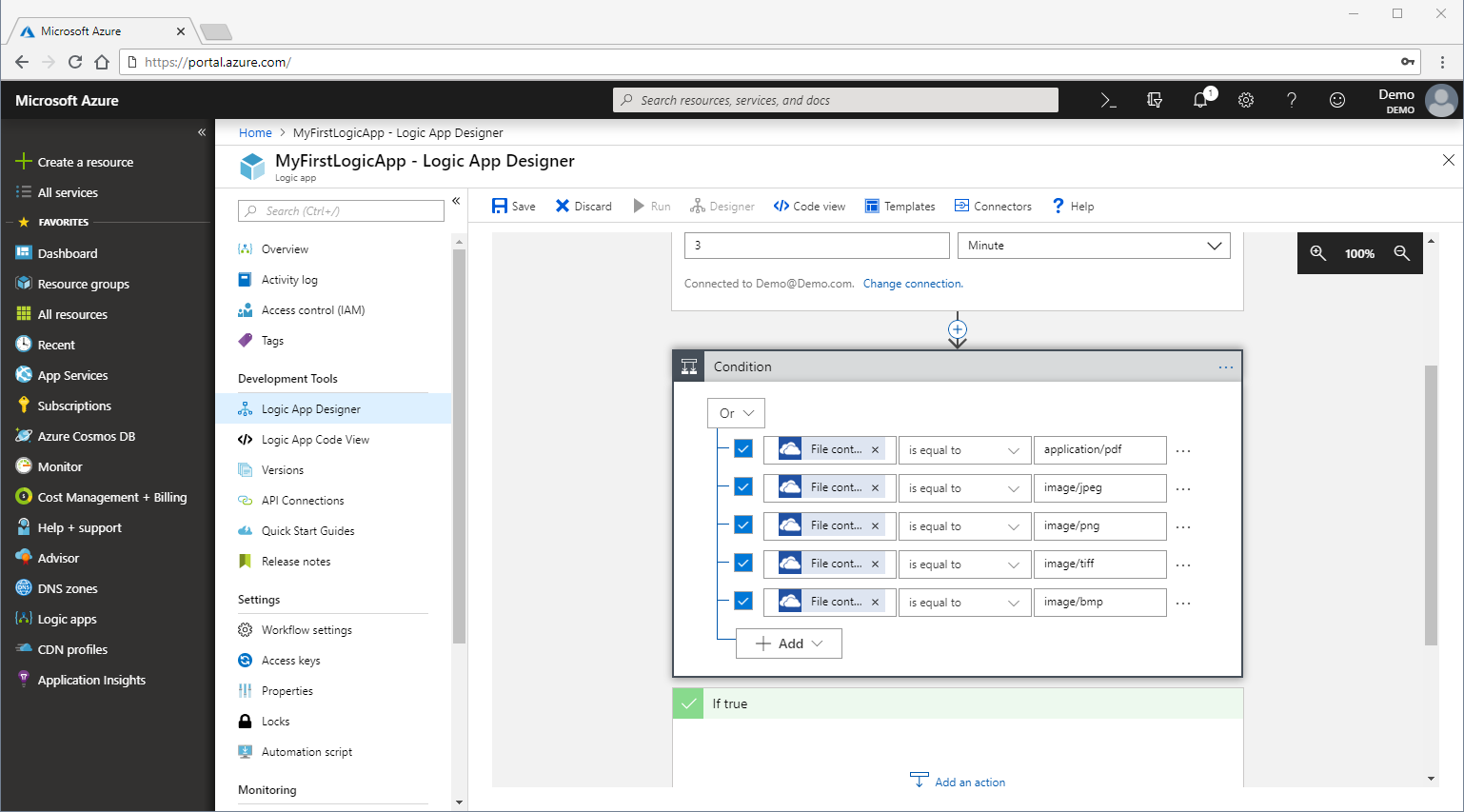Reload the browser page
This screenshot has width=1464, height=812.
pyautogui.click(x=75, y=62)
